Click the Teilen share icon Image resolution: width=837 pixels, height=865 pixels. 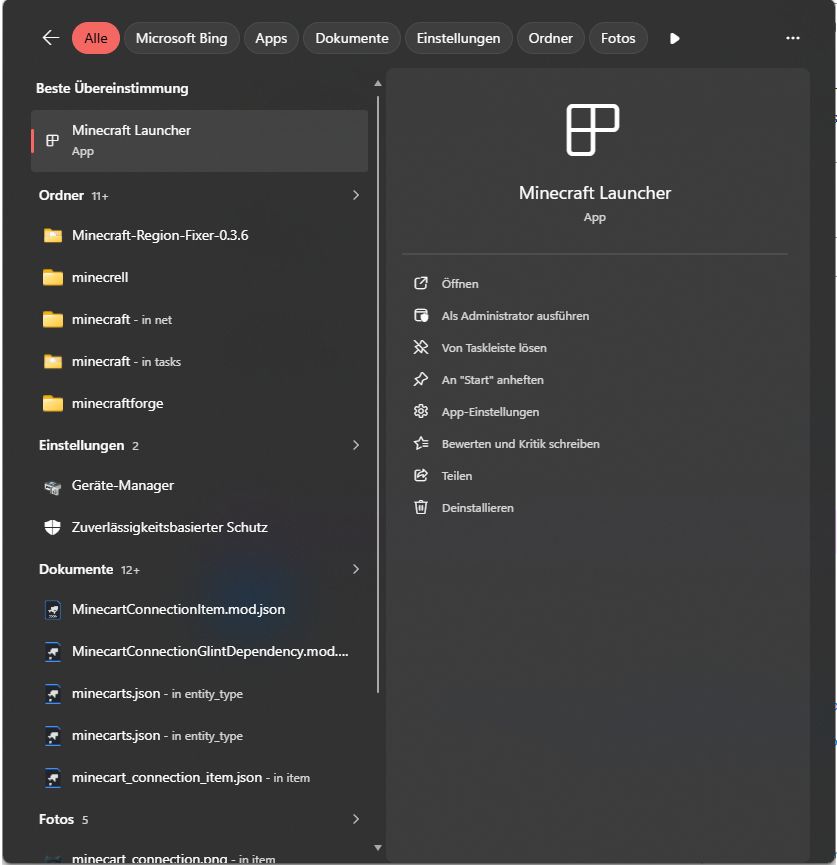pyautogui.click(x=421, y=476)
